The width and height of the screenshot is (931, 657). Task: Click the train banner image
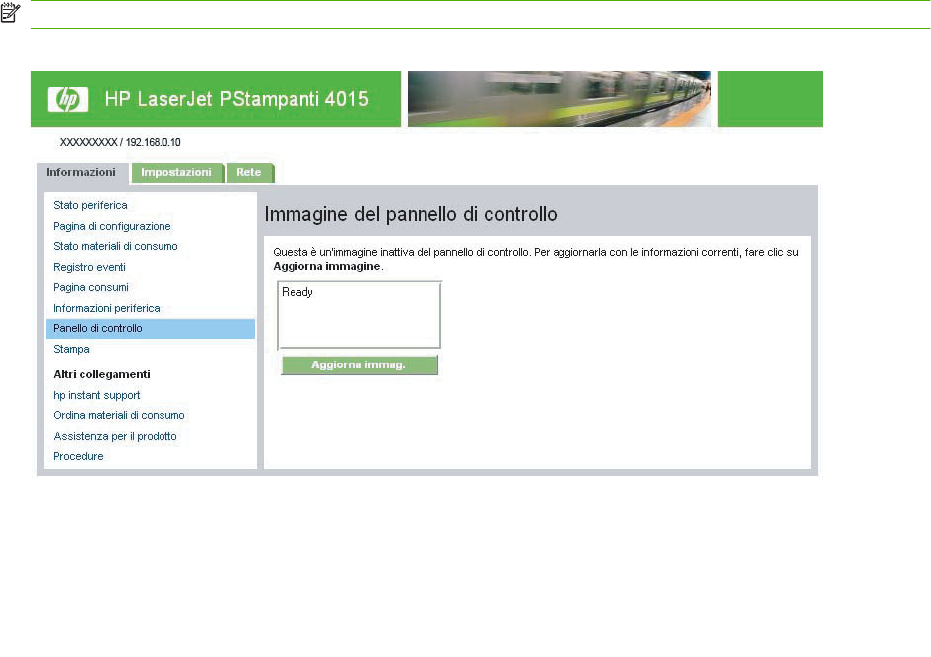(x=559, y=99)
